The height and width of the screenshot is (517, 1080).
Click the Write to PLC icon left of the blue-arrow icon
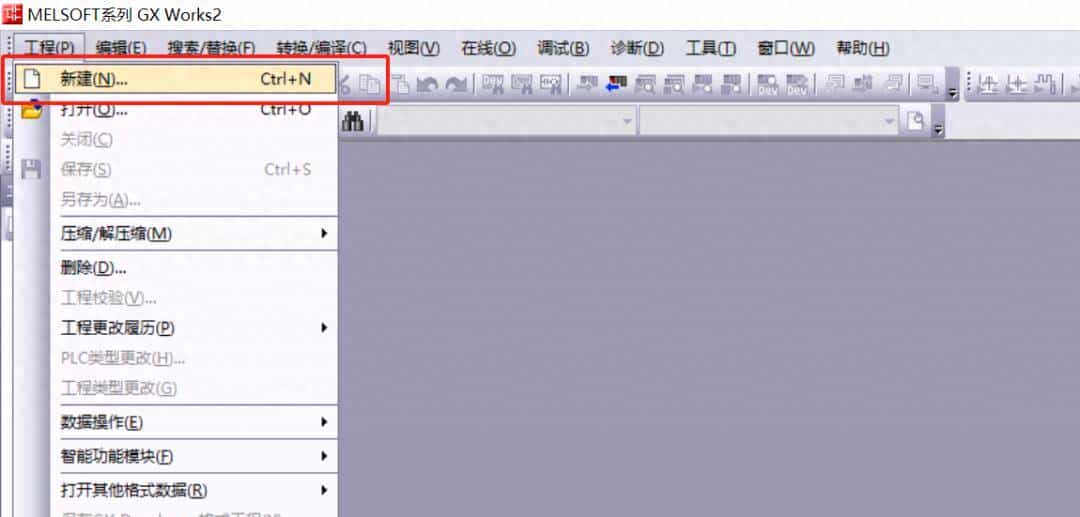[x=587, y=84]
